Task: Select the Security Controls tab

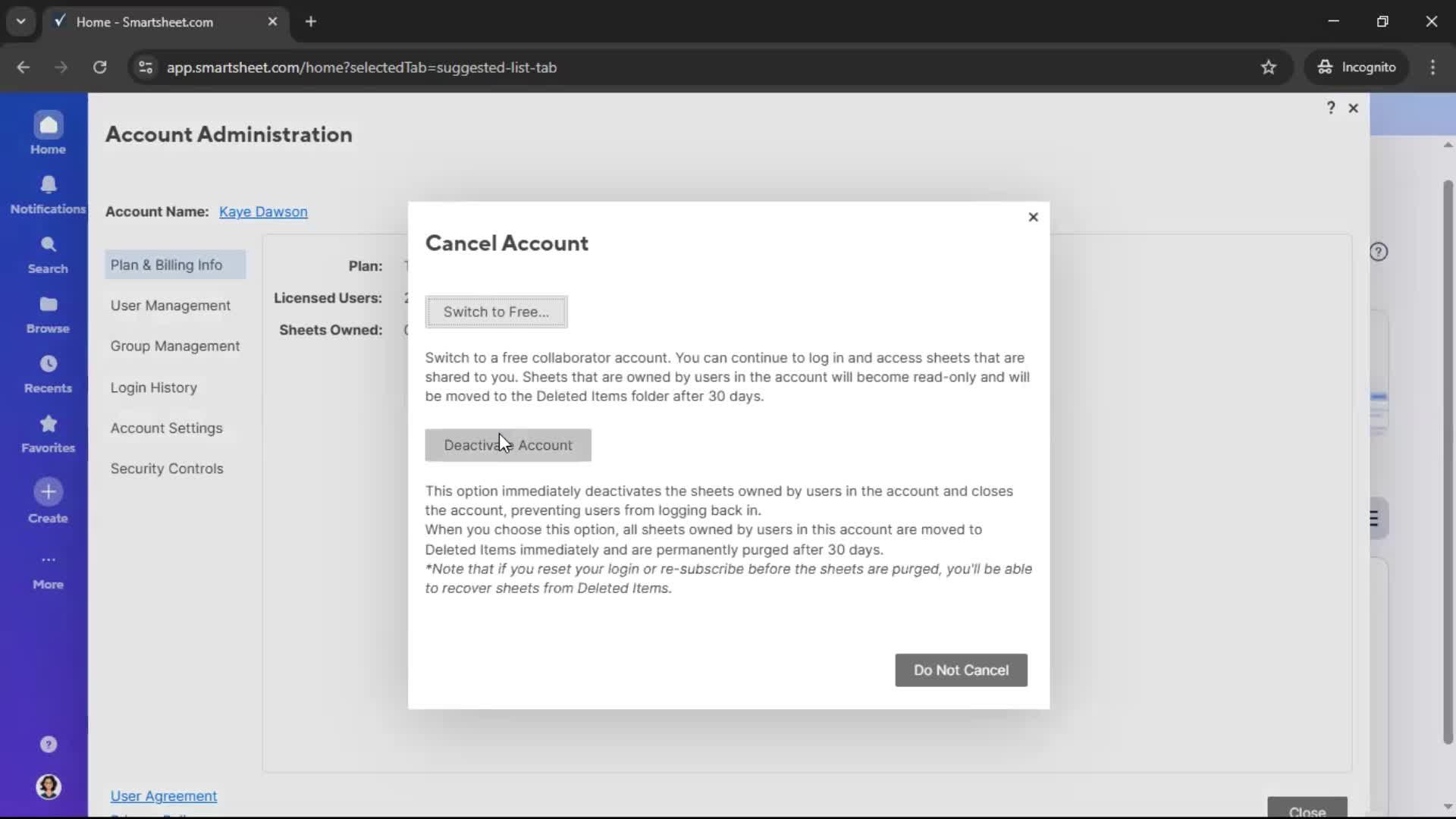Action: click(167, 469)
